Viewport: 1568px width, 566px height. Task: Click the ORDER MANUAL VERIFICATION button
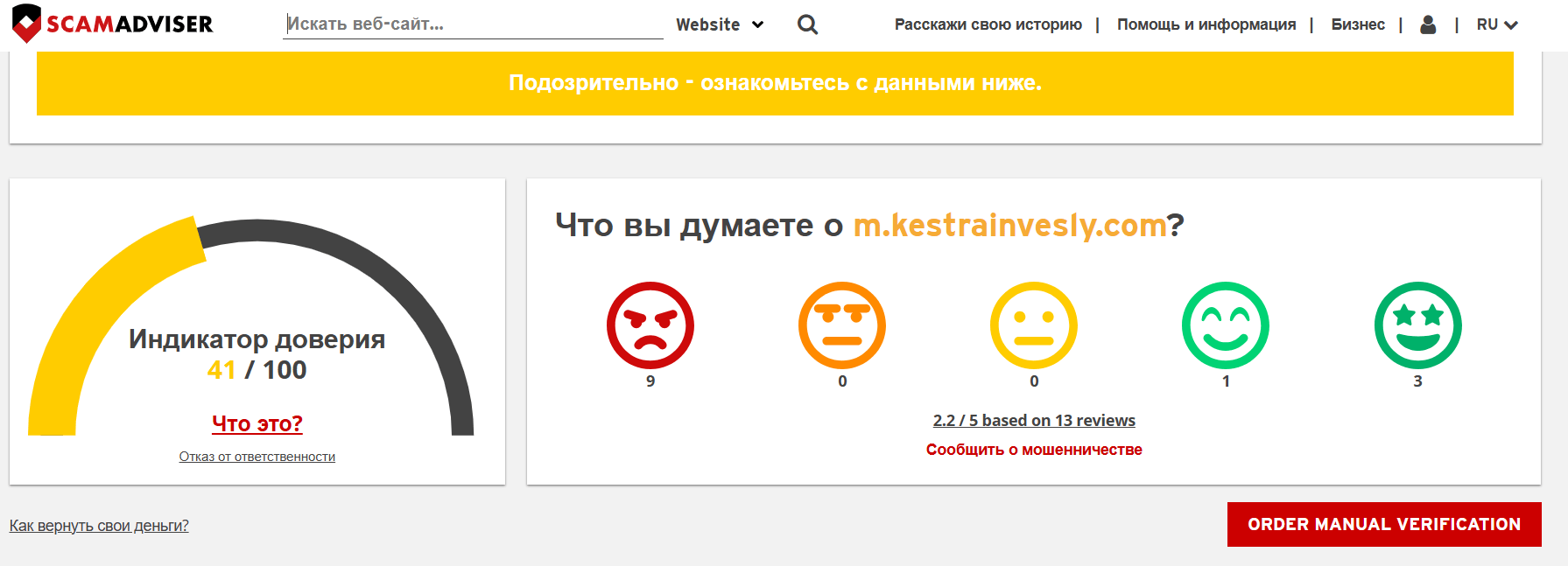coord(1384,524)
